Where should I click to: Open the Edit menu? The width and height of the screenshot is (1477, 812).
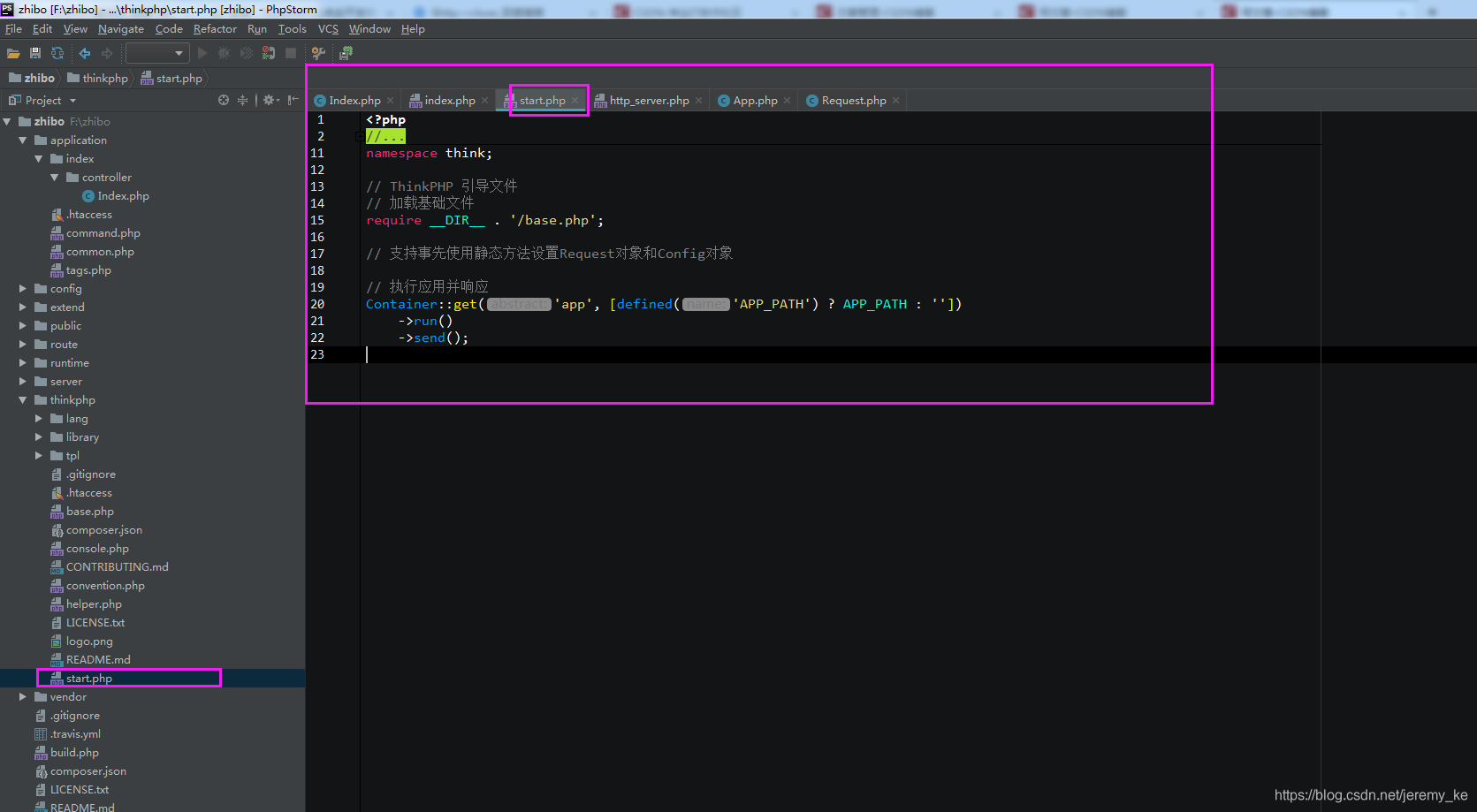point(42,29)
